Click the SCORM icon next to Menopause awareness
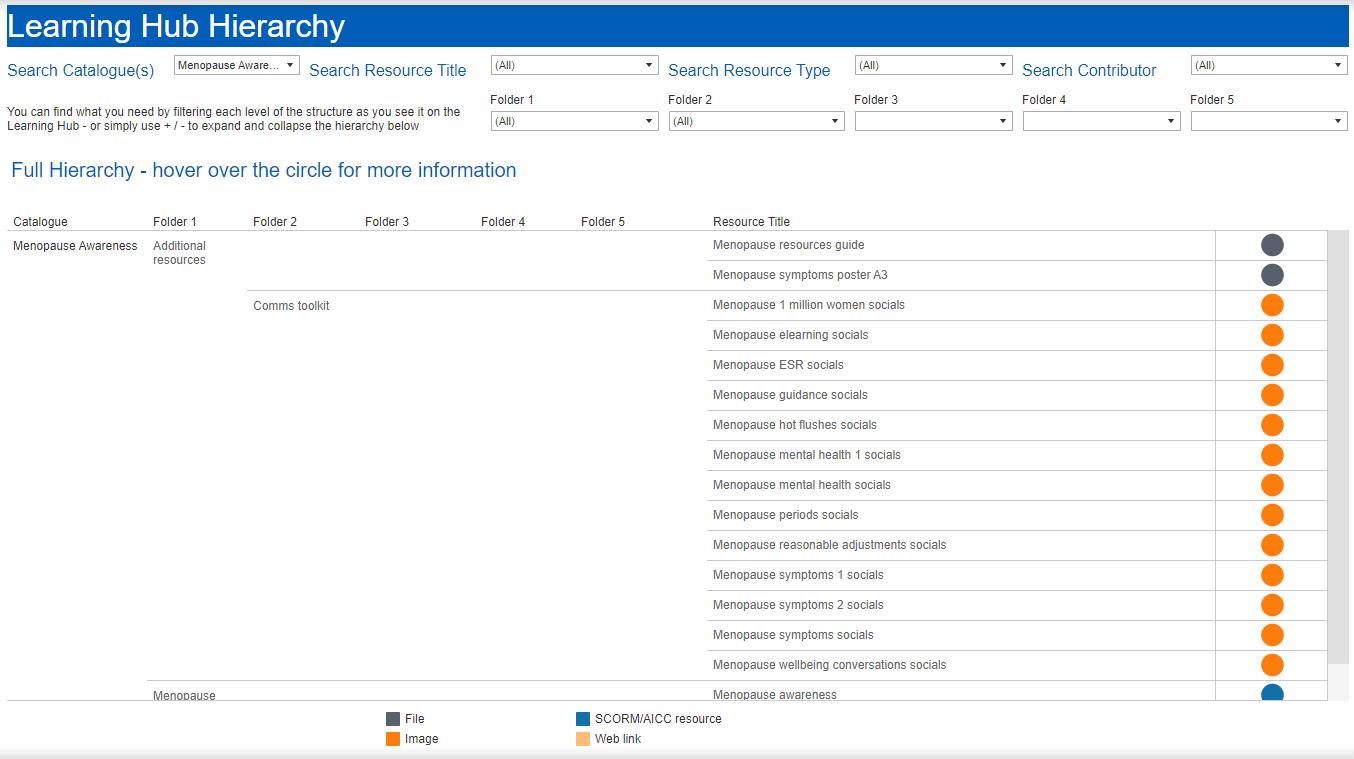 pyautogui.click(x=1270, y=690)
